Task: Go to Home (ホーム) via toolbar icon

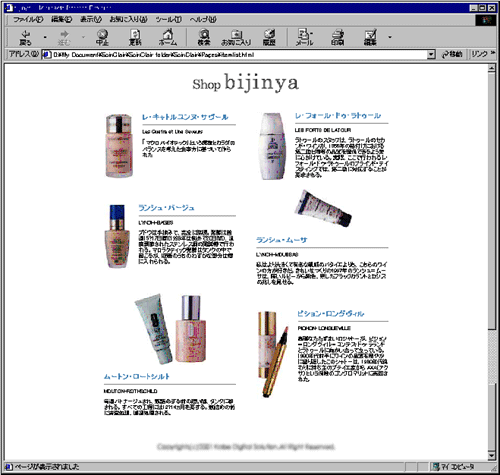Action: pos(168,38)
